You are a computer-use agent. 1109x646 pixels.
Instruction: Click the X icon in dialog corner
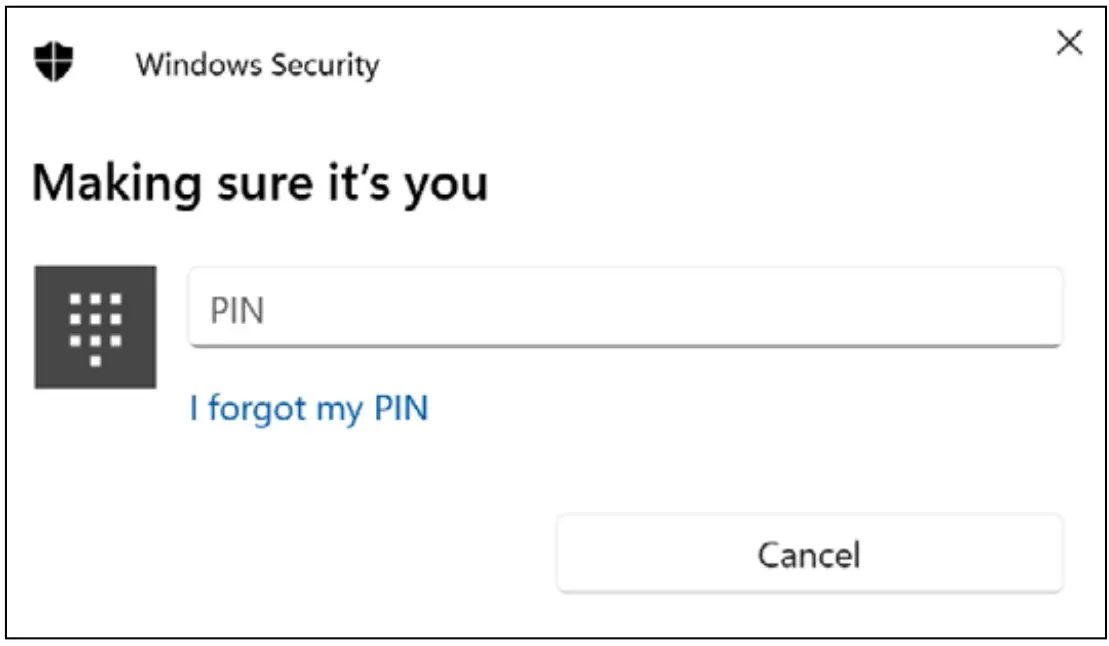[x=1069, y=43]
